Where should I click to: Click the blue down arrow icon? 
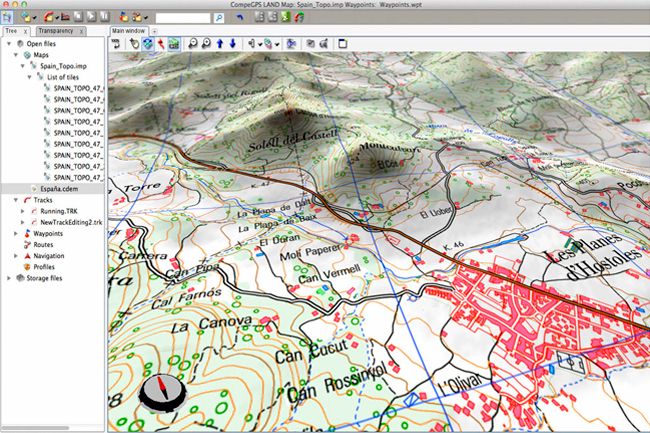pos(233,44)
